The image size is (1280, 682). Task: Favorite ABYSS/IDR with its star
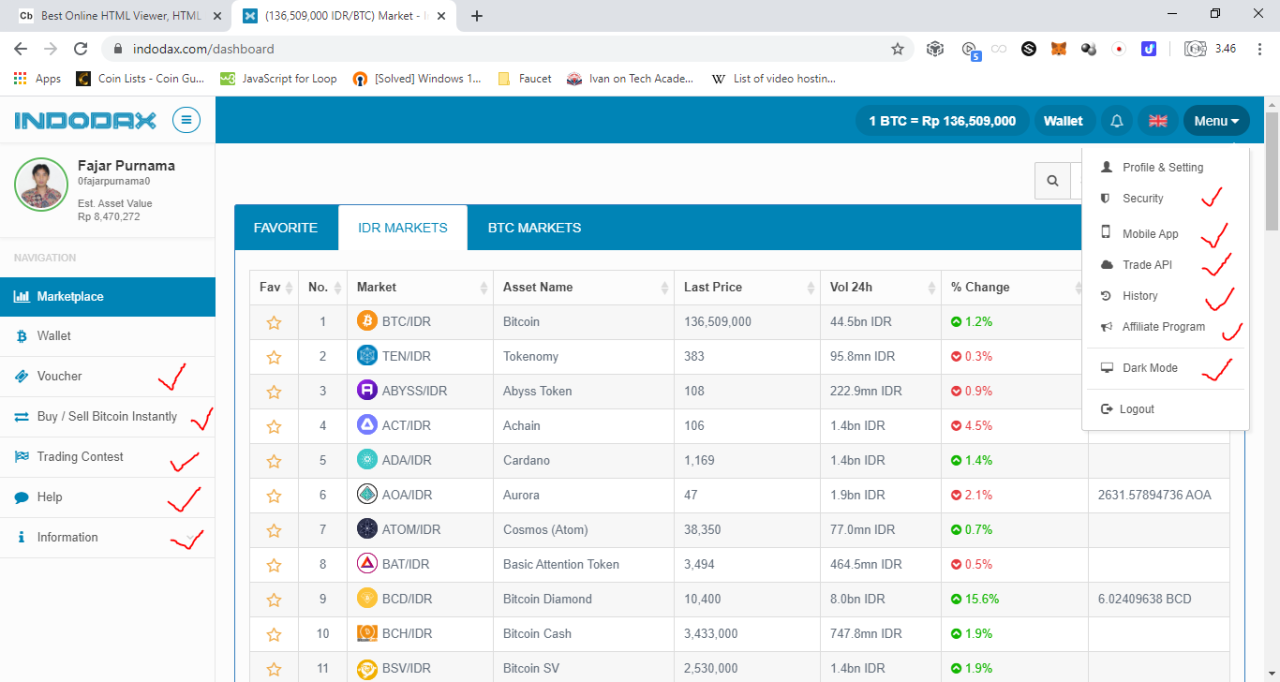[273, 391]
